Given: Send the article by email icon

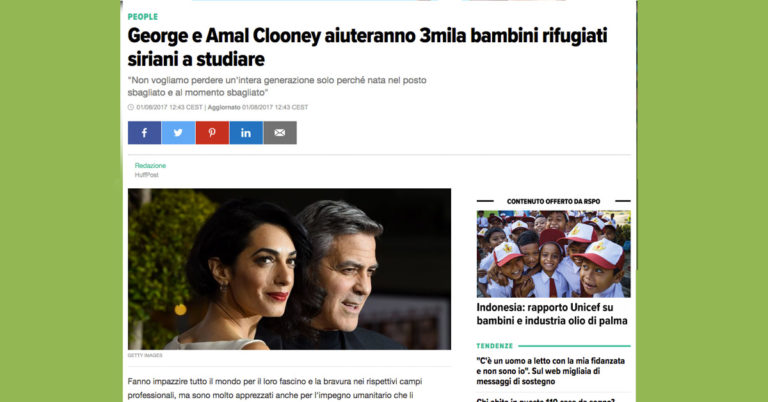Looking at the screenshot, I should 280,133.
